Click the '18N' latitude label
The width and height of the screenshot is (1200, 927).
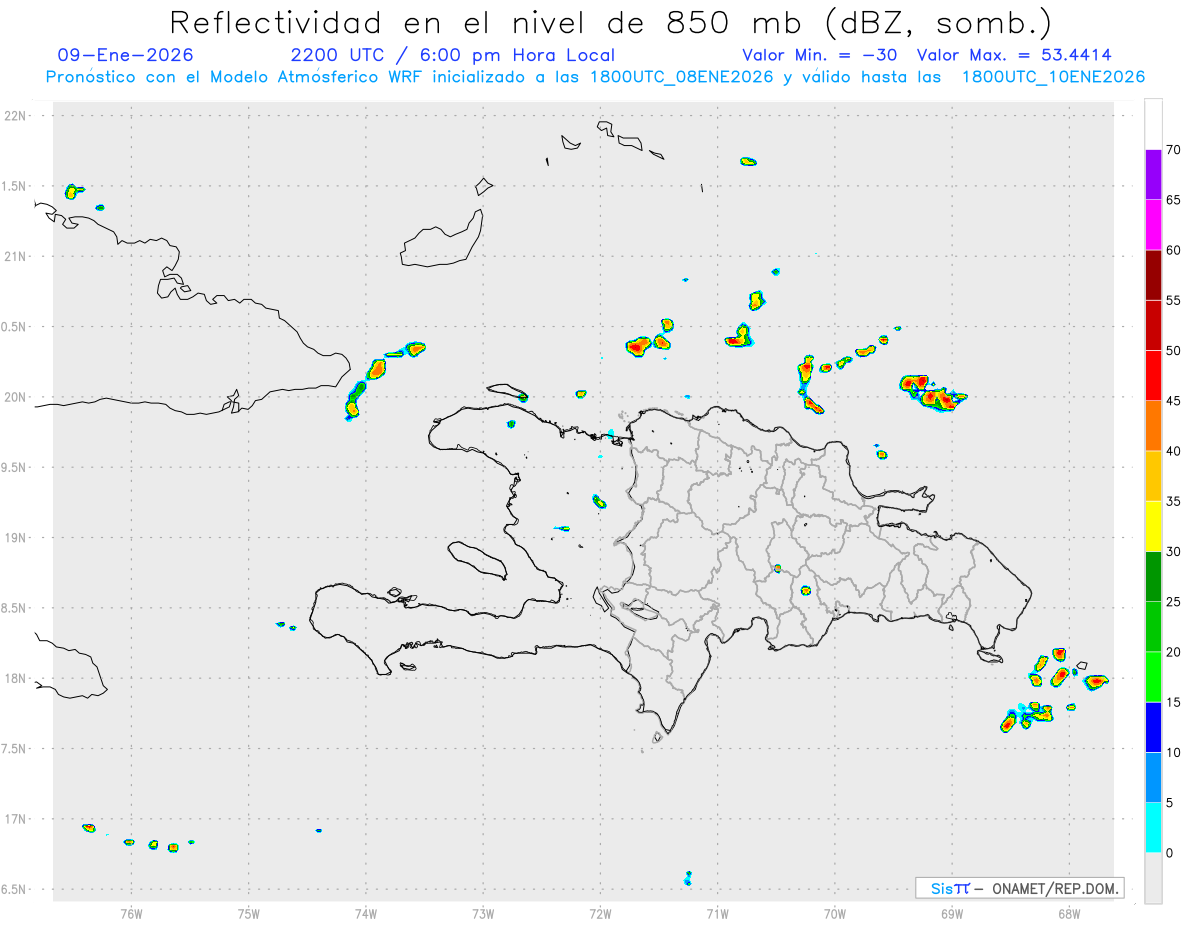coord(15,679)
